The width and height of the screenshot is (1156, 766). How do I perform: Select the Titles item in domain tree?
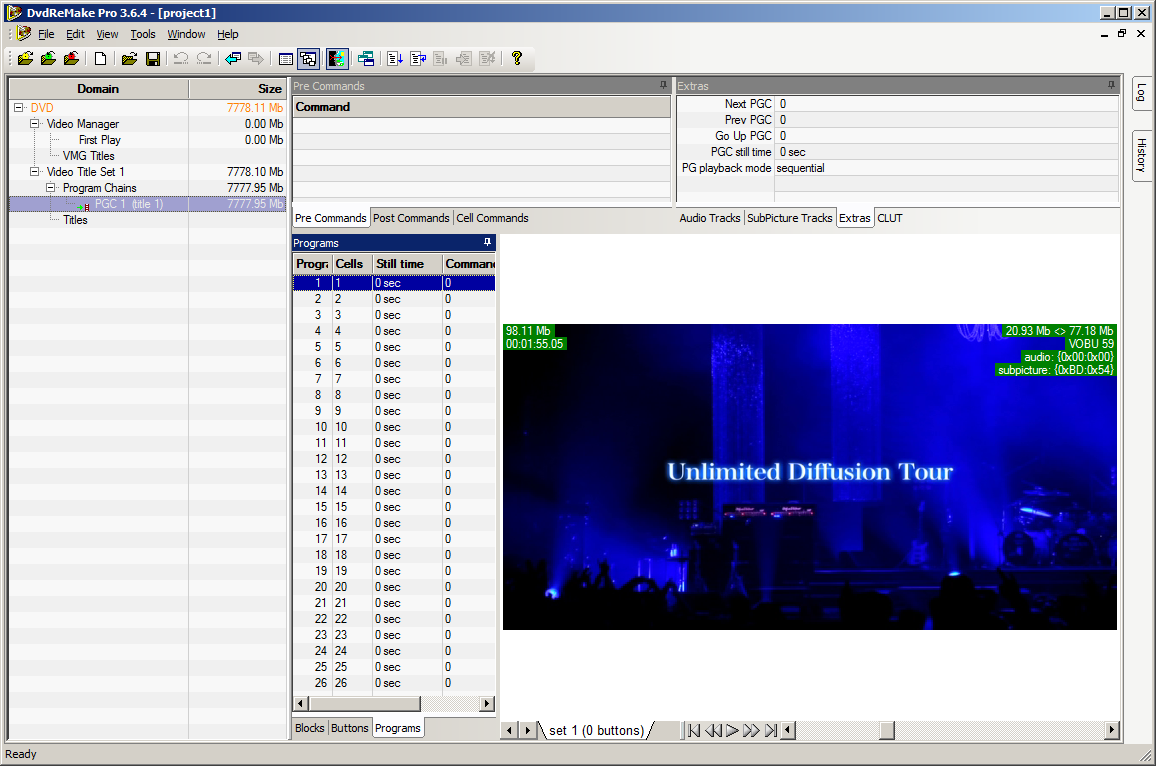75,220
